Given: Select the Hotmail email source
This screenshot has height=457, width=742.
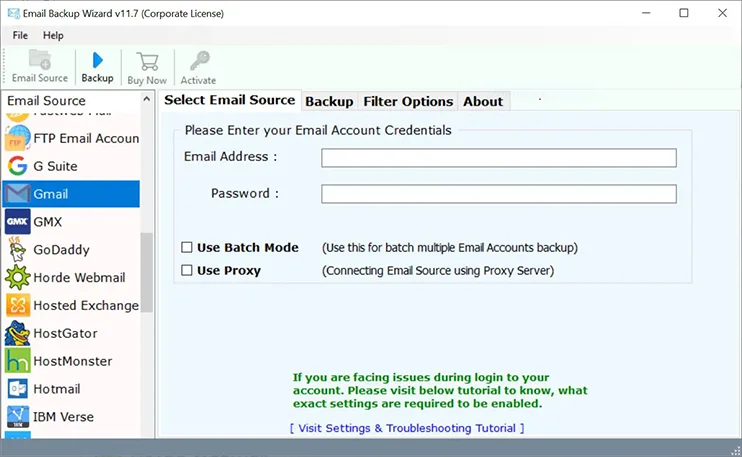Looking at the screenshot, I should [x=56, y=389].
